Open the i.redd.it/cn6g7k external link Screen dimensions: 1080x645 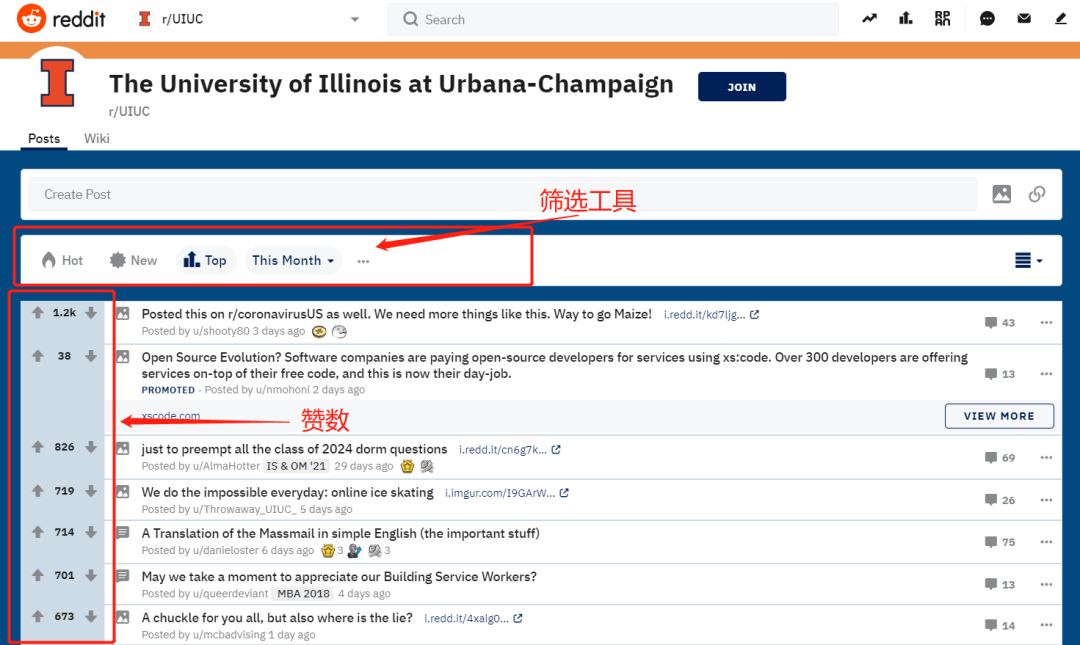pos(510,450)
